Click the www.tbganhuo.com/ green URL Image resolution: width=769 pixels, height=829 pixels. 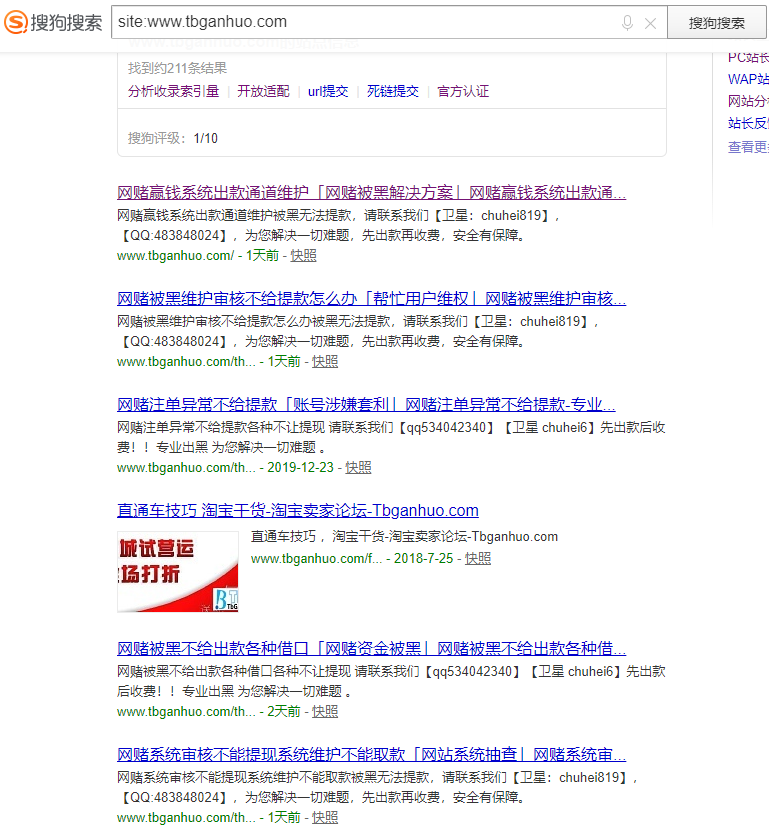(175, 255)
